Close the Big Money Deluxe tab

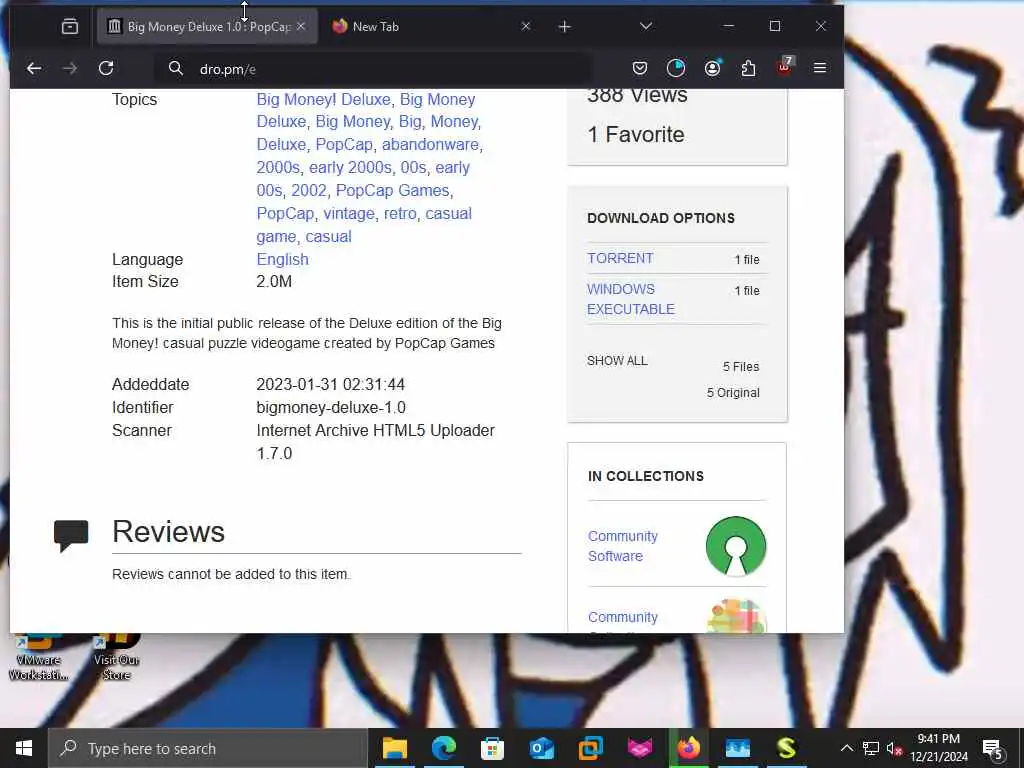tap(301, 26)
